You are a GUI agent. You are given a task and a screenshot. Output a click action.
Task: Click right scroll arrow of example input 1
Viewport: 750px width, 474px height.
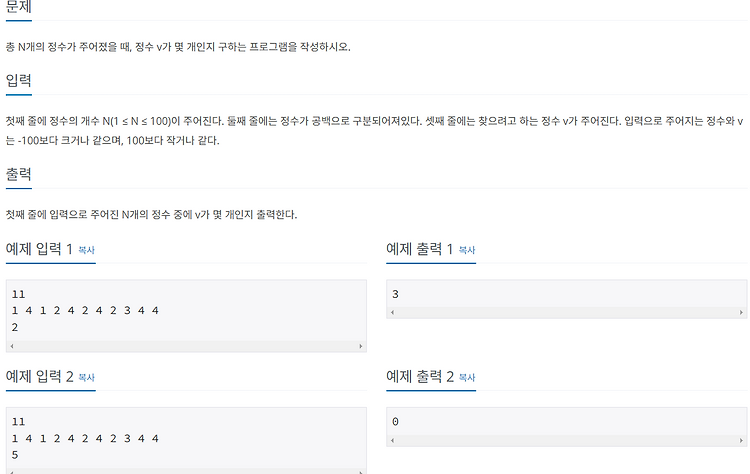click(361, 346)
